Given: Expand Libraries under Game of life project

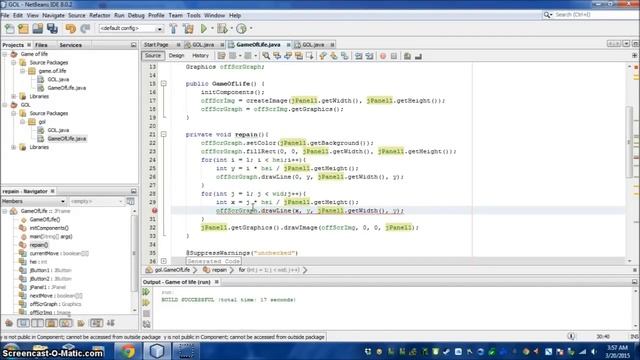Looking at the screenshot, I should pos(14,96).
